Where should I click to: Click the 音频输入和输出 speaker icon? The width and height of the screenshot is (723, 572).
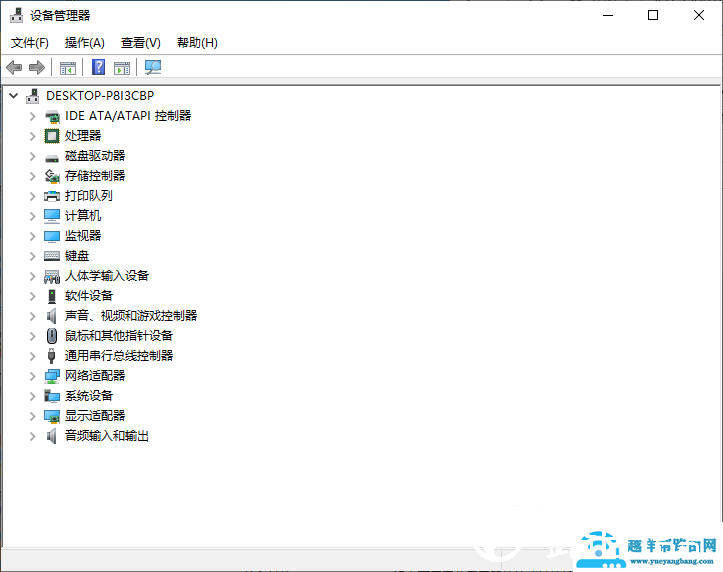click(x=52, y=436)
